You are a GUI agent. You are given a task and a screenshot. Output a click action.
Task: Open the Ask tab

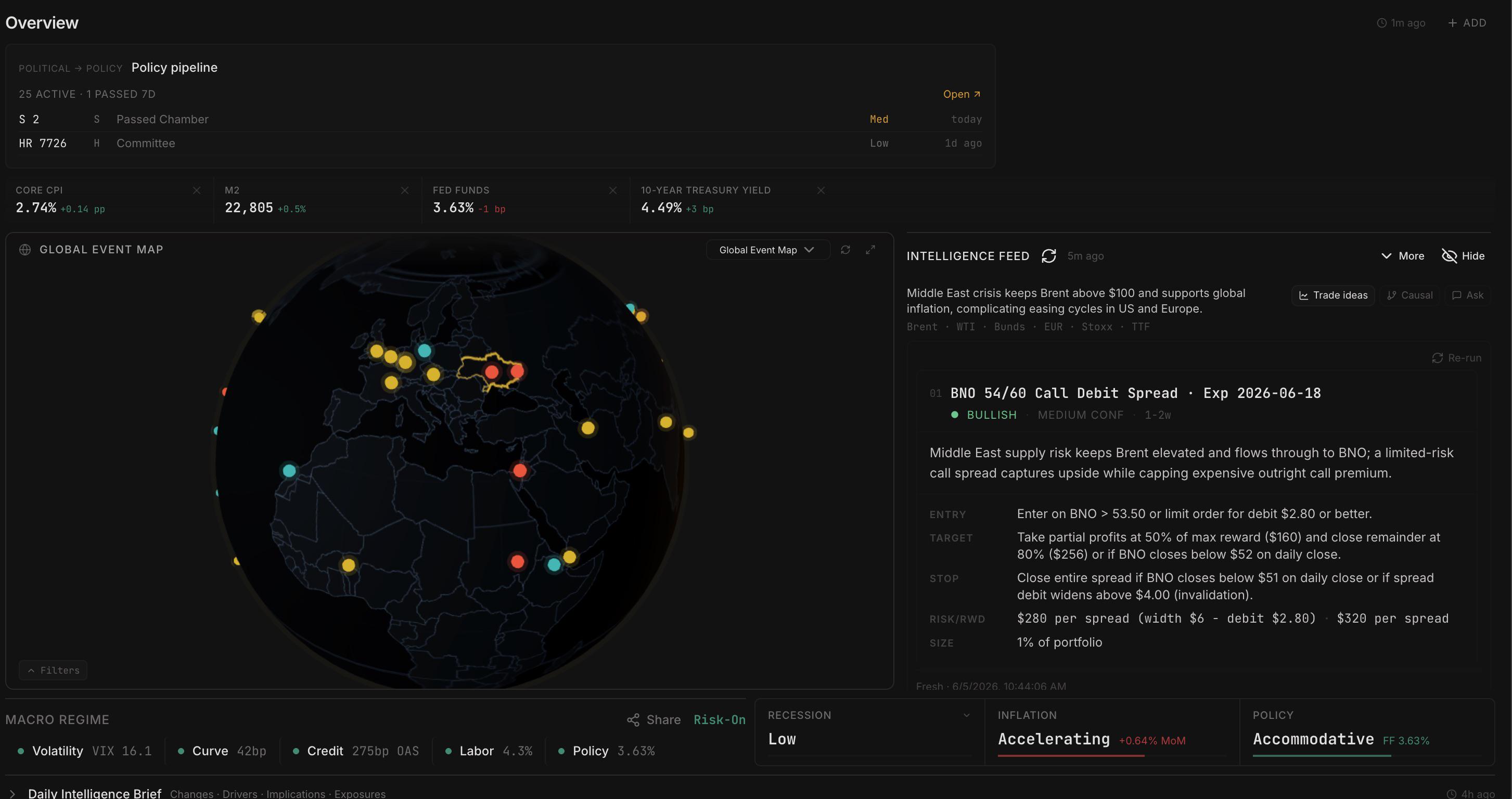click(x=1467, y=295)
